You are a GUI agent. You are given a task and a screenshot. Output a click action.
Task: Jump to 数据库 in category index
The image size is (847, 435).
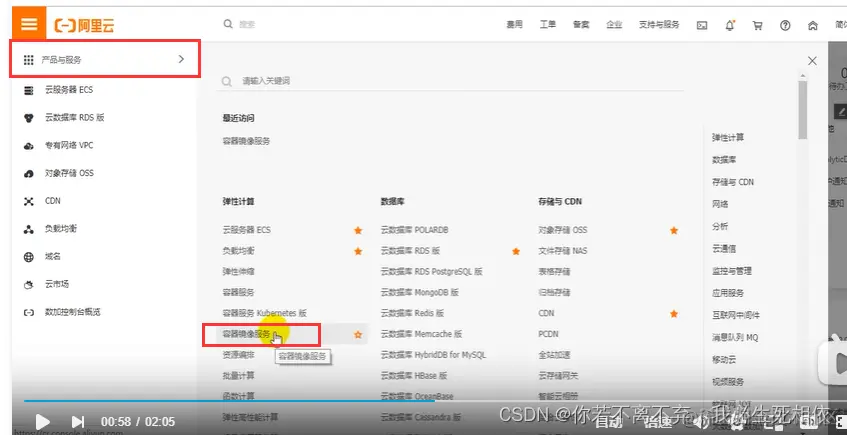724,160
